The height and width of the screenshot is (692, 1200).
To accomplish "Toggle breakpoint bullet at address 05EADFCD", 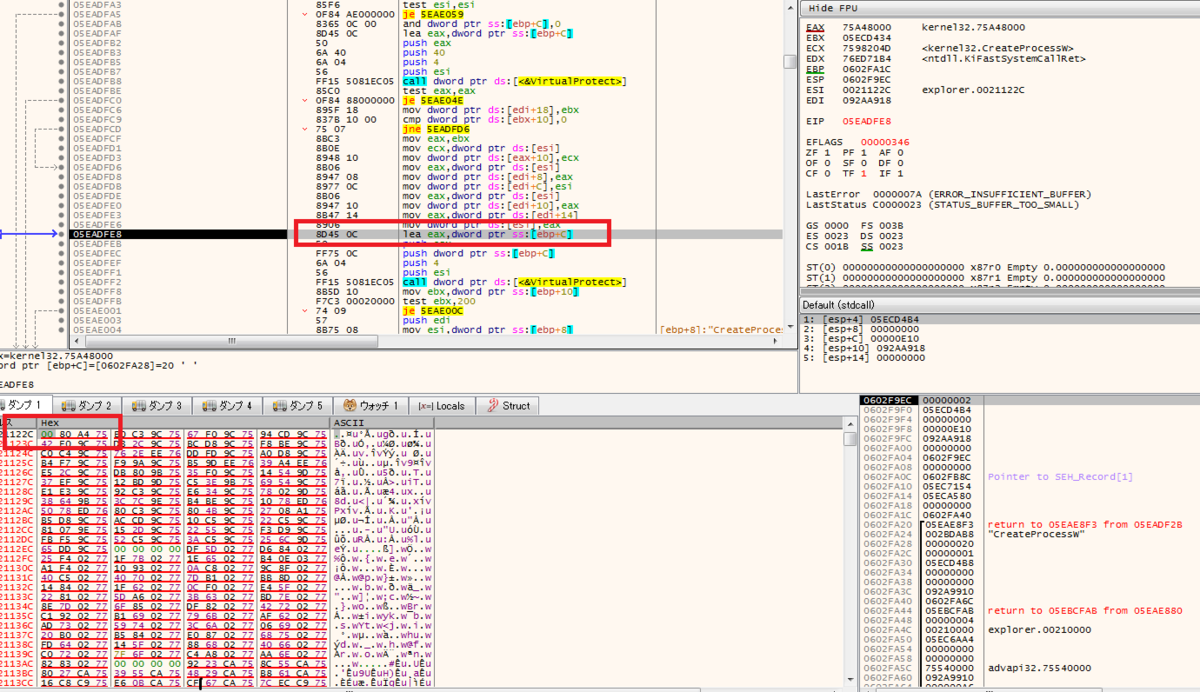I will point(63,130).
